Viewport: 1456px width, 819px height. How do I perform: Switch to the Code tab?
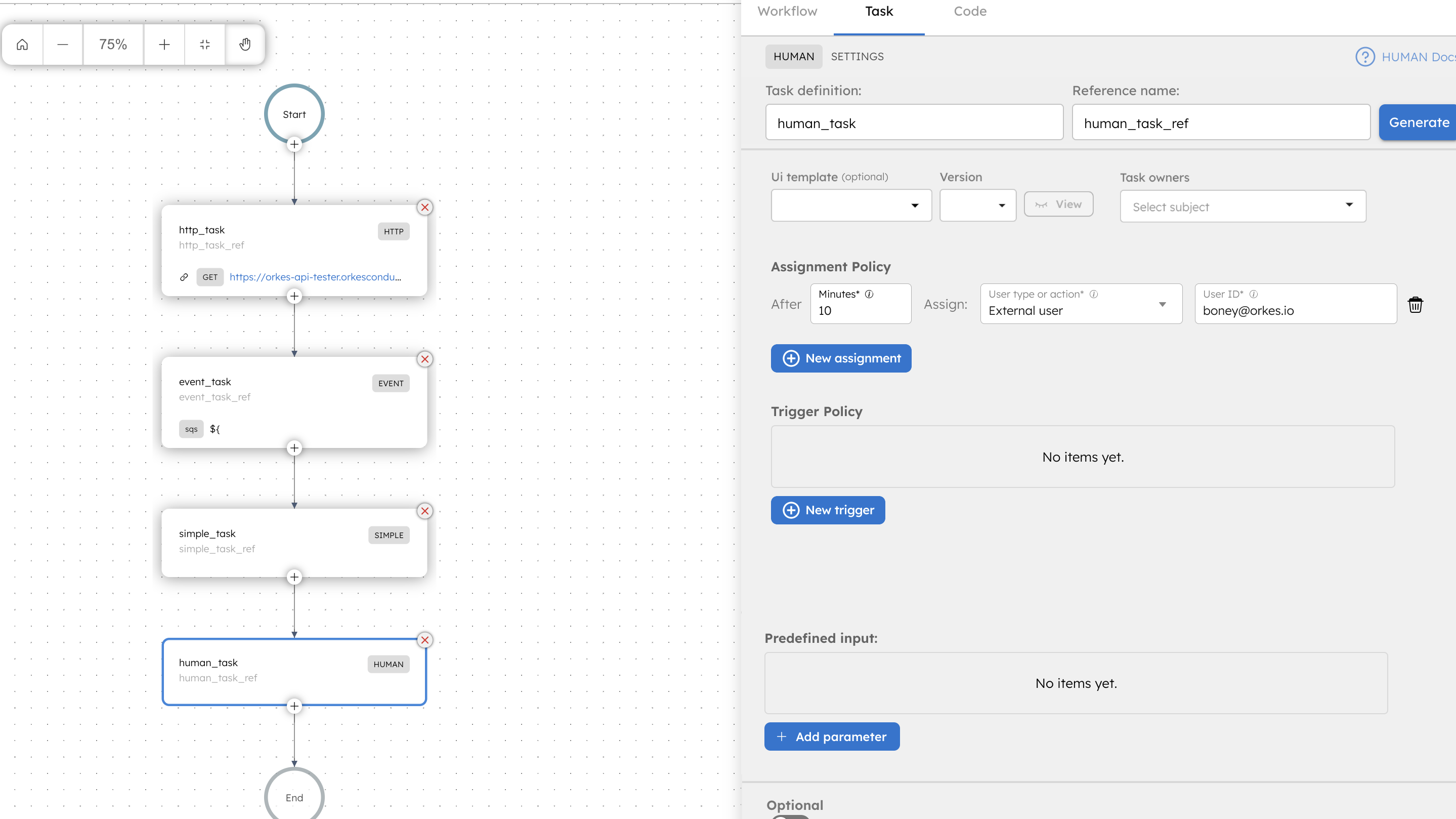969,11
